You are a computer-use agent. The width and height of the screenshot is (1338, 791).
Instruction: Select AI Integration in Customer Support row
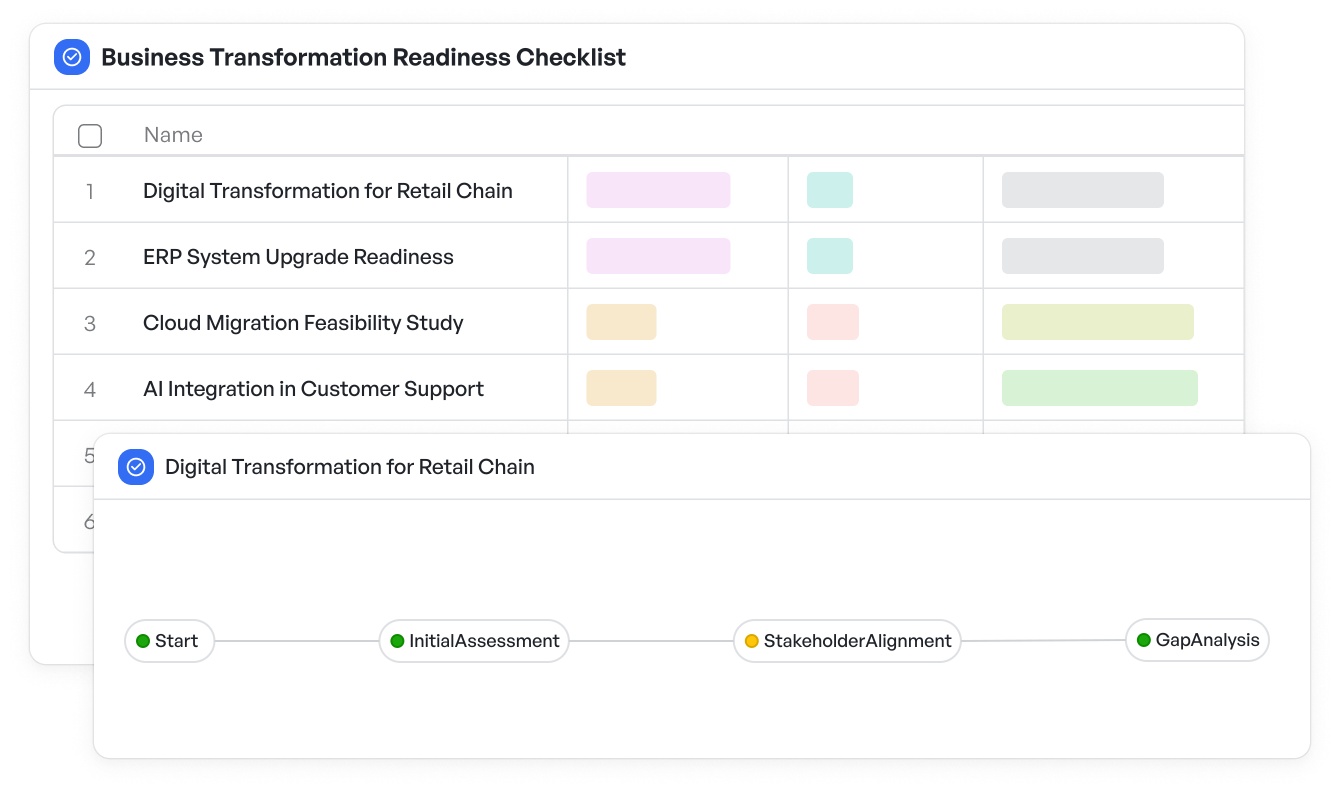313,389
